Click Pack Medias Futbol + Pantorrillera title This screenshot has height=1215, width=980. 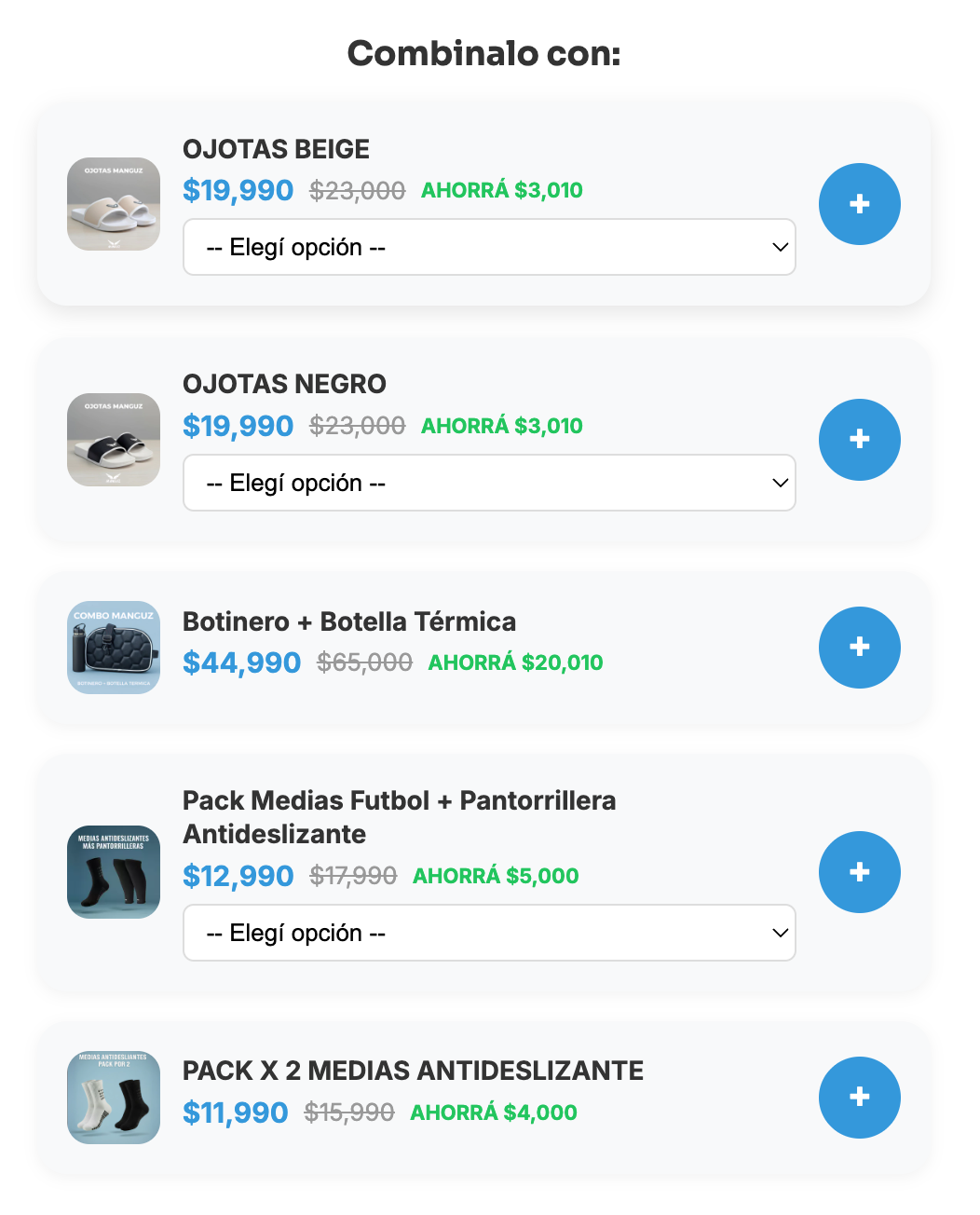[399, 816]
